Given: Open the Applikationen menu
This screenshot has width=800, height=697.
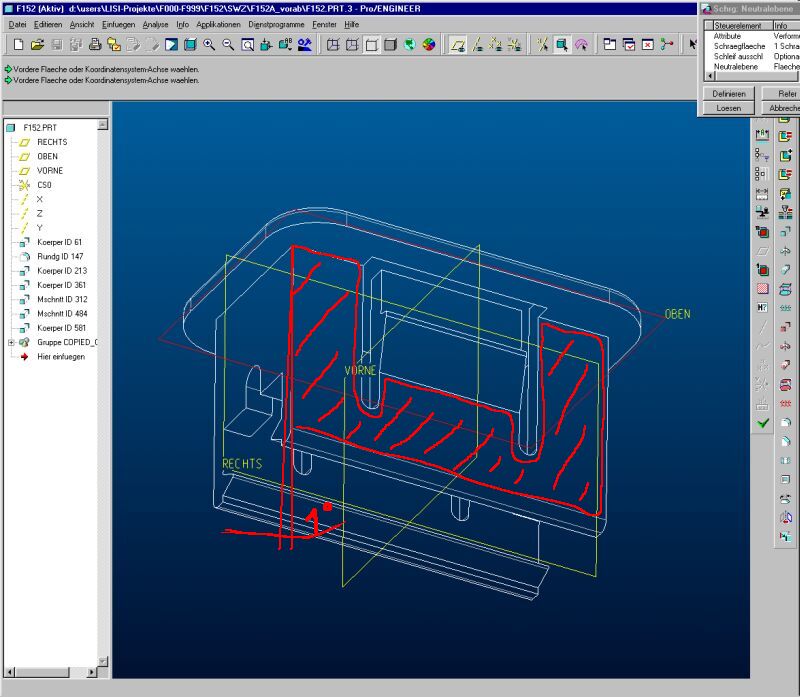Looking at the screenshot, I should (x=218, y=24).
